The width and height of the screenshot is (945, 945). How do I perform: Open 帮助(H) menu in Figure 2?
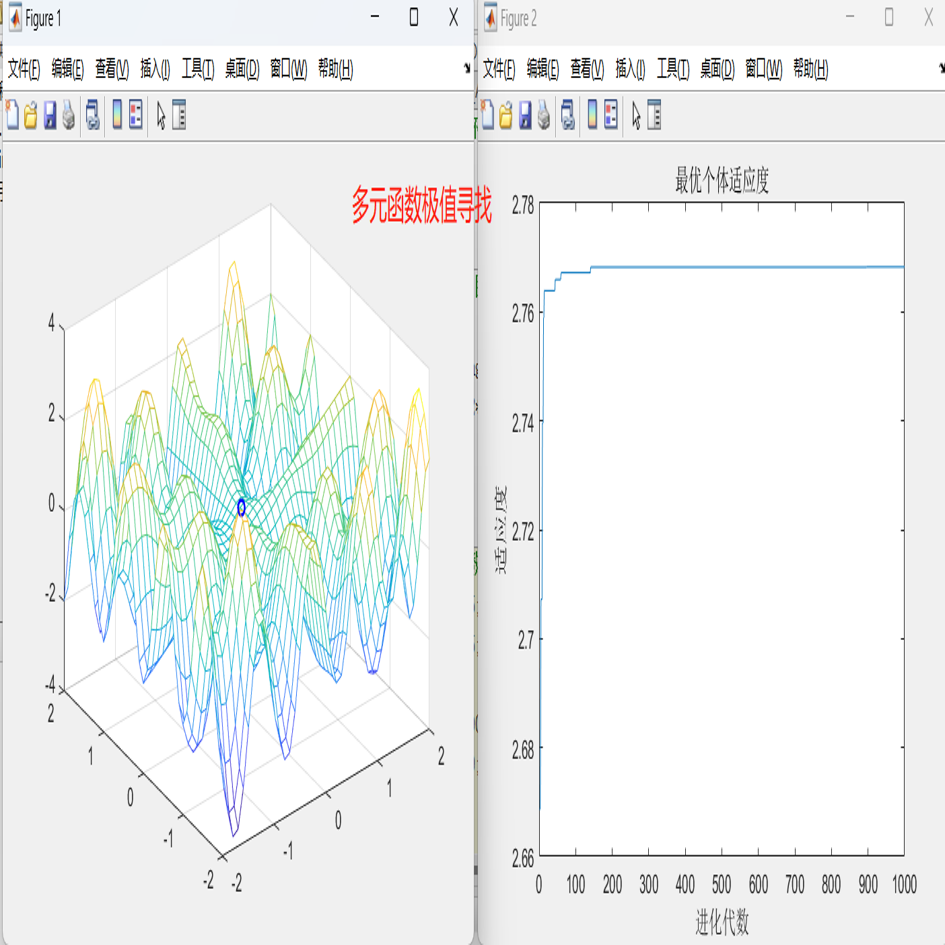coord(811,69)
